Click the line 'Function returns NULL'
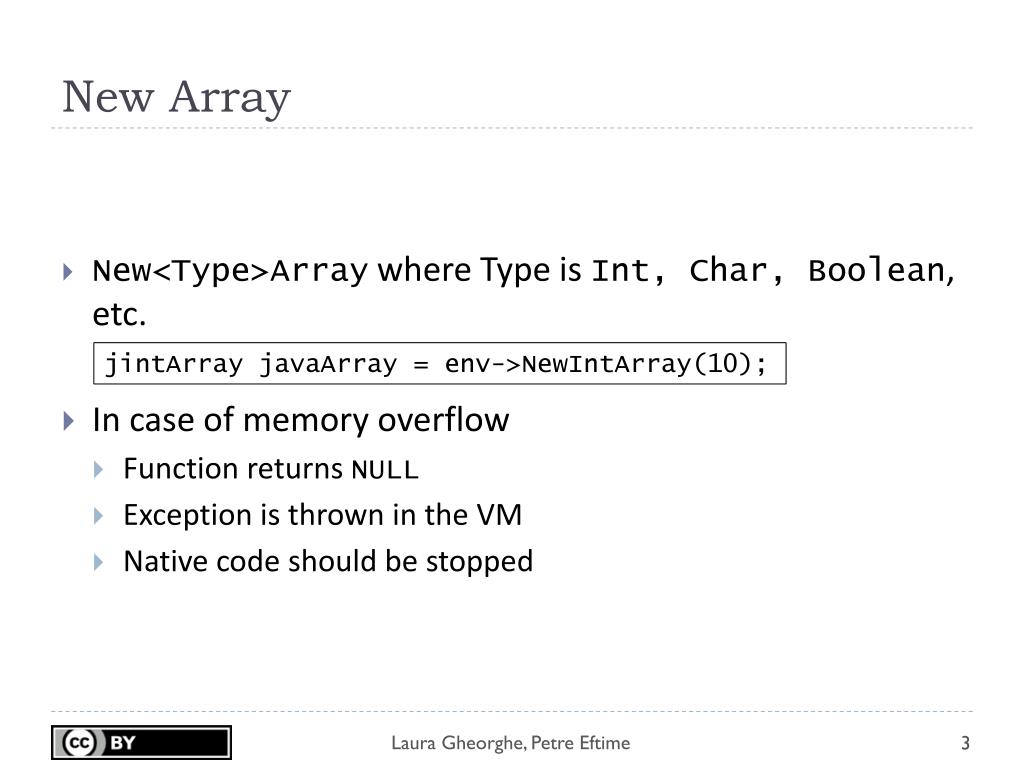Image resolution: width=1024 pixels, height=768 pixels. coord(270,469)
